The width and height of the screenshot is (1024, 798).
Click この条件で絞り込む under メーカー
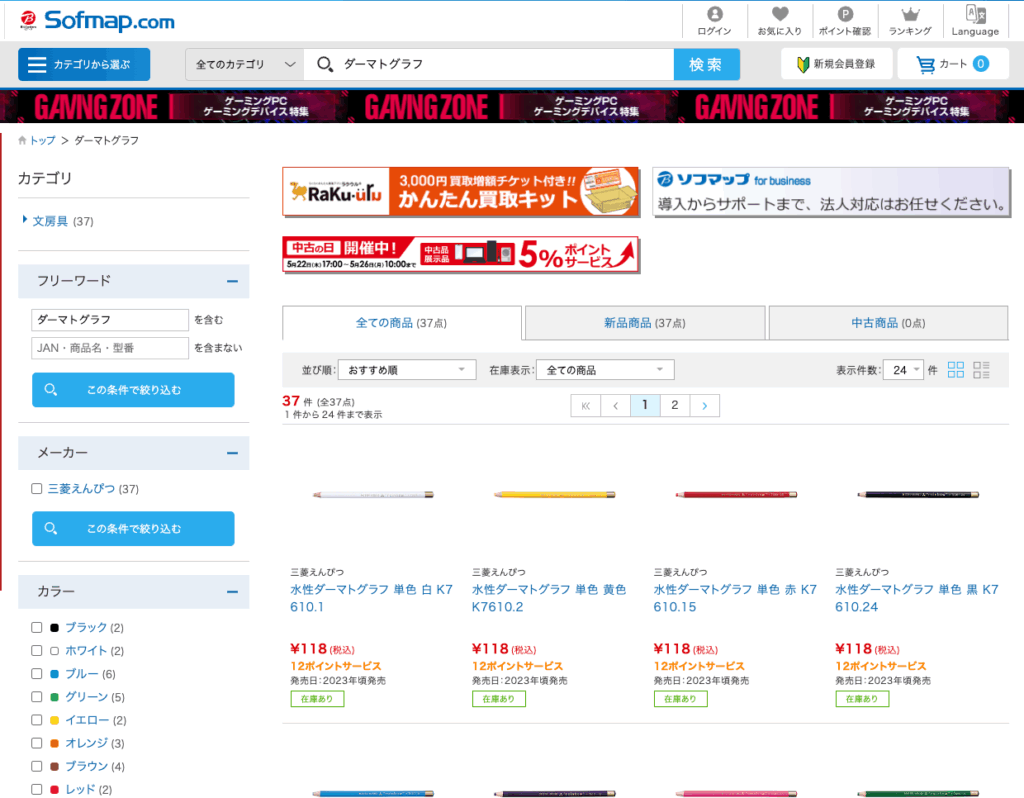pyautogui.click(x=133, y=528)
